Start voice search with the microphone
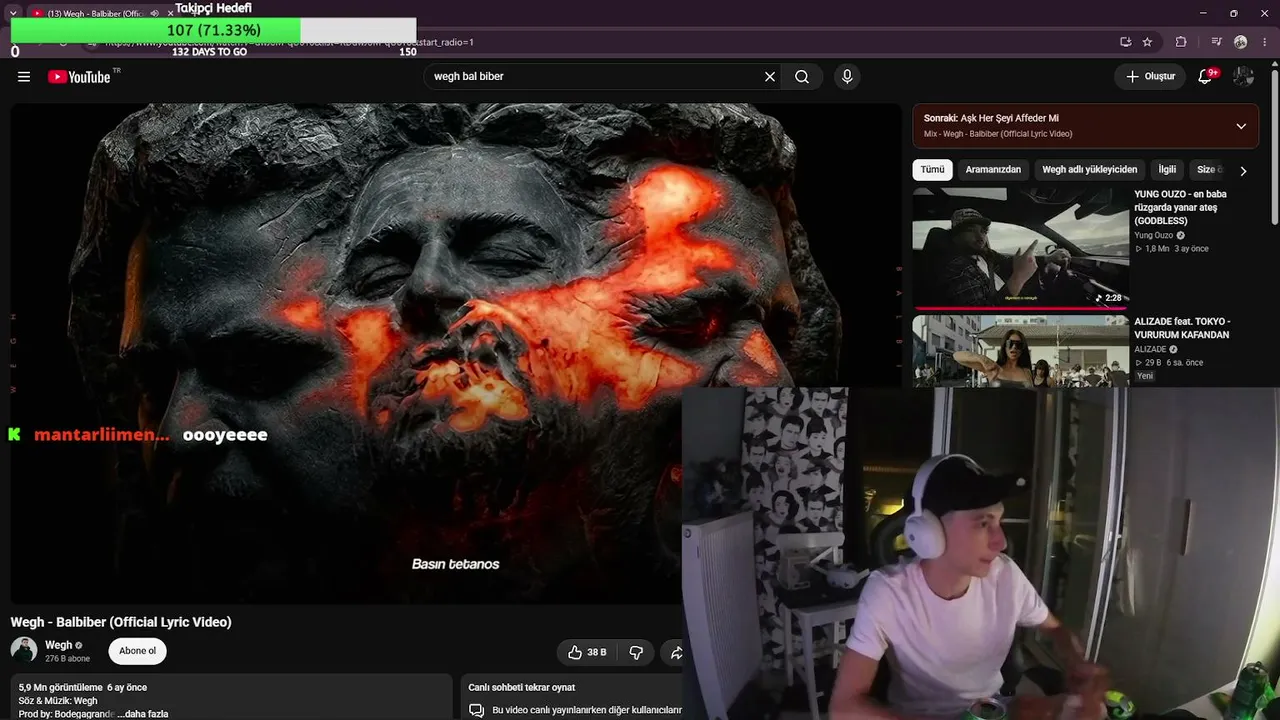The image size is (1280, 720). (847, 77)
